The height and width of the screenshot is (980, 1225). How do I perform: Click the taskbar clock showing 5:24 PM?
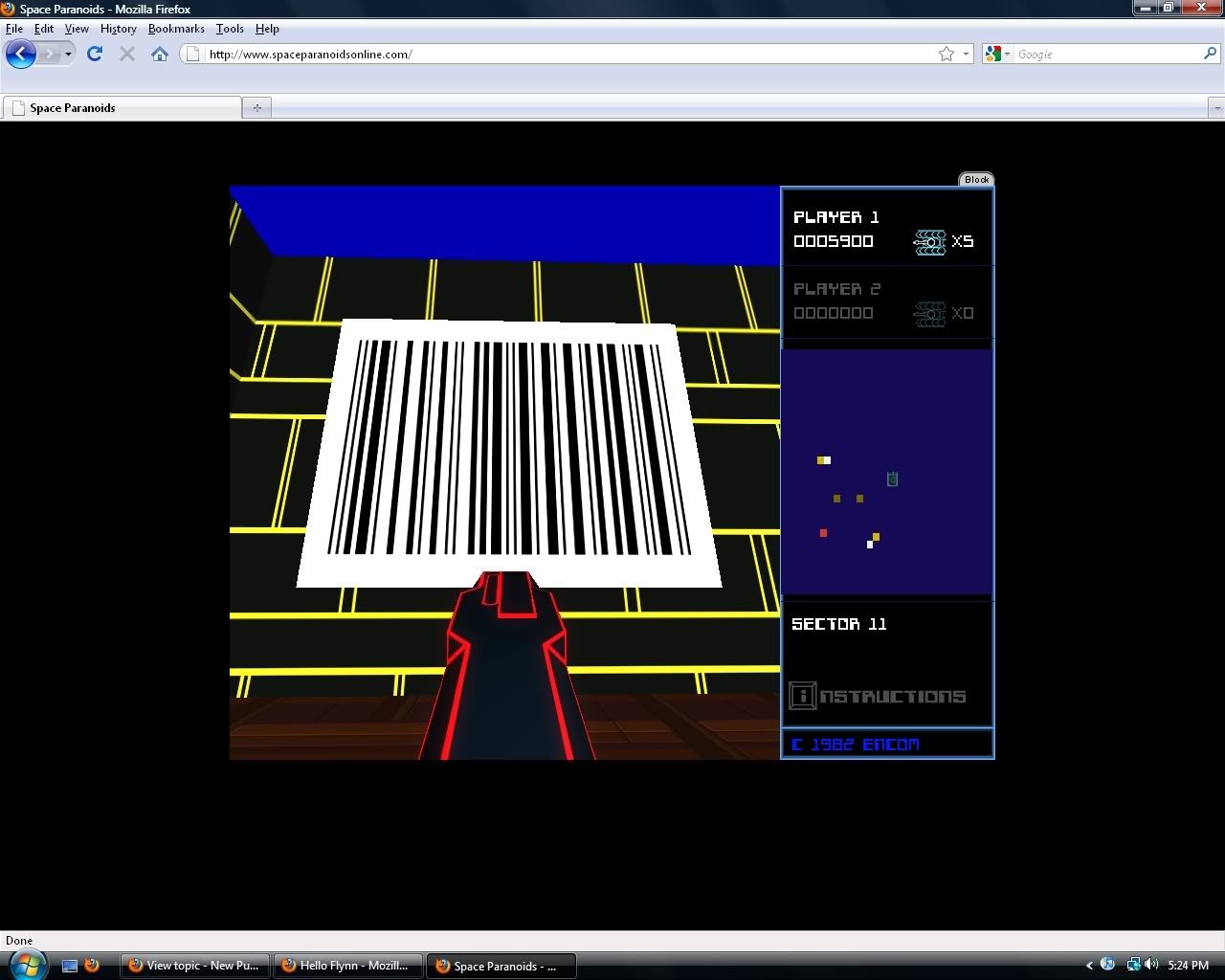tap(1188, 966)
